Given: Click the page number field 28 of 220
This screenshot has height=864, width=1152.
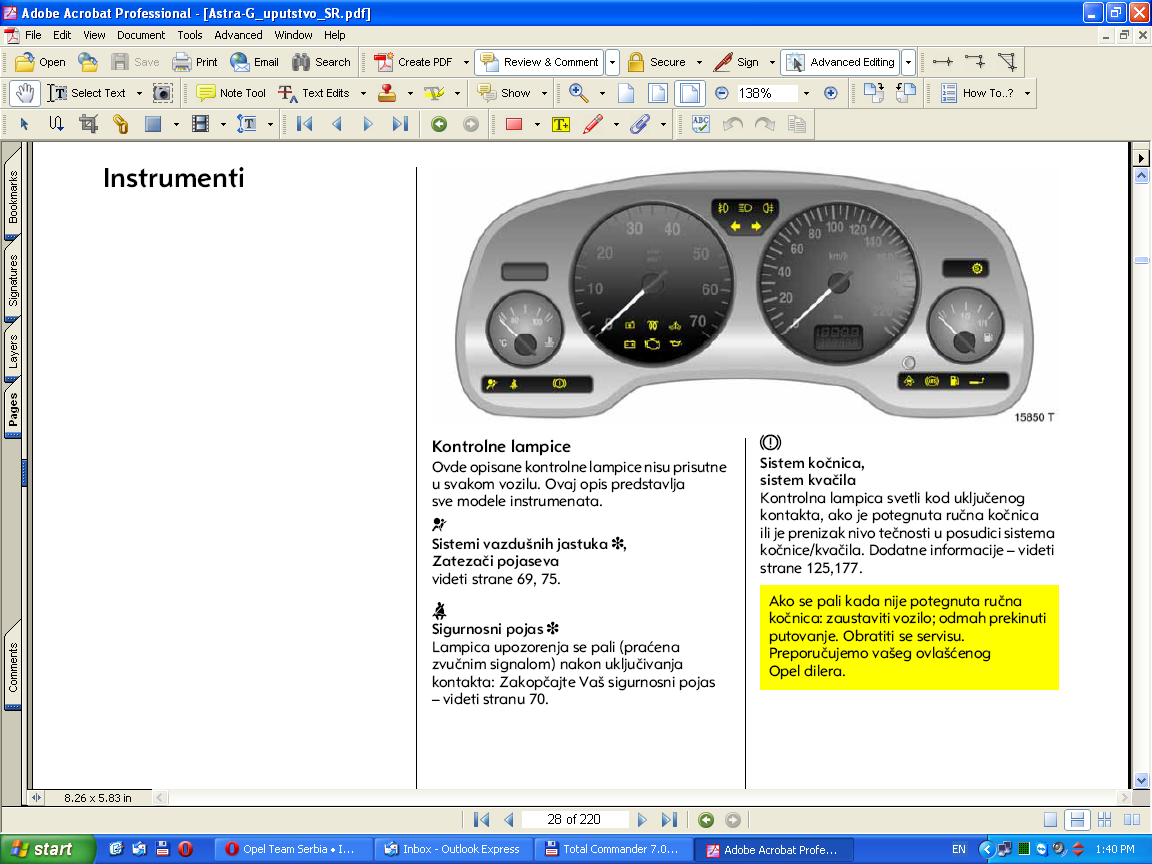Looking at the screenshot, I should pyautogui.click(x=574, y=819).
